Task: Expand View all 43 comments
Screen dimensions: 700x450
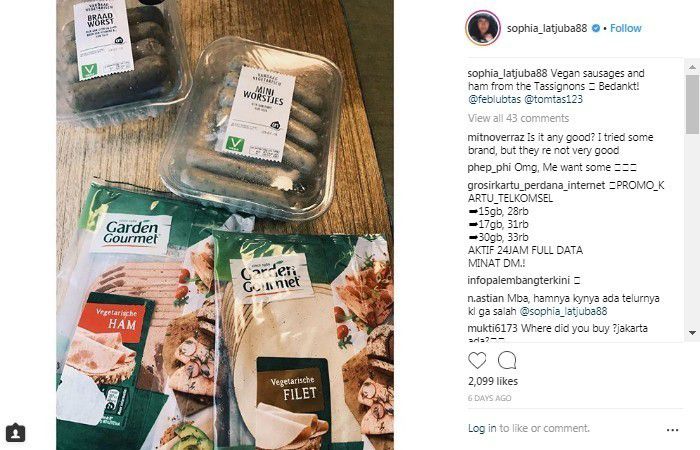Action: 518,118
